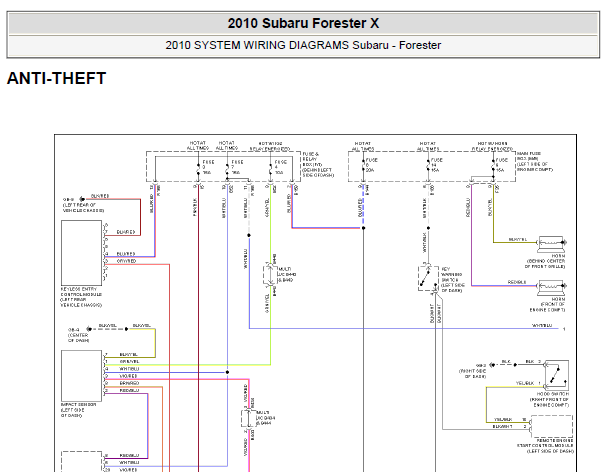Click the Multi J/C junction box on VIO/RED wire
The image size is (601, 472).
[248, 418]
